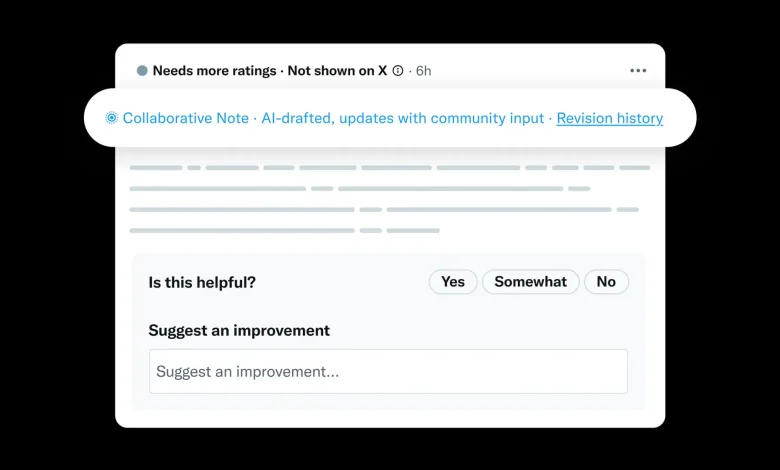Viewport: 780px width, 470px height.
Task: Click the Collaborative Note badge icon
Action: click(x=112, y=118)
